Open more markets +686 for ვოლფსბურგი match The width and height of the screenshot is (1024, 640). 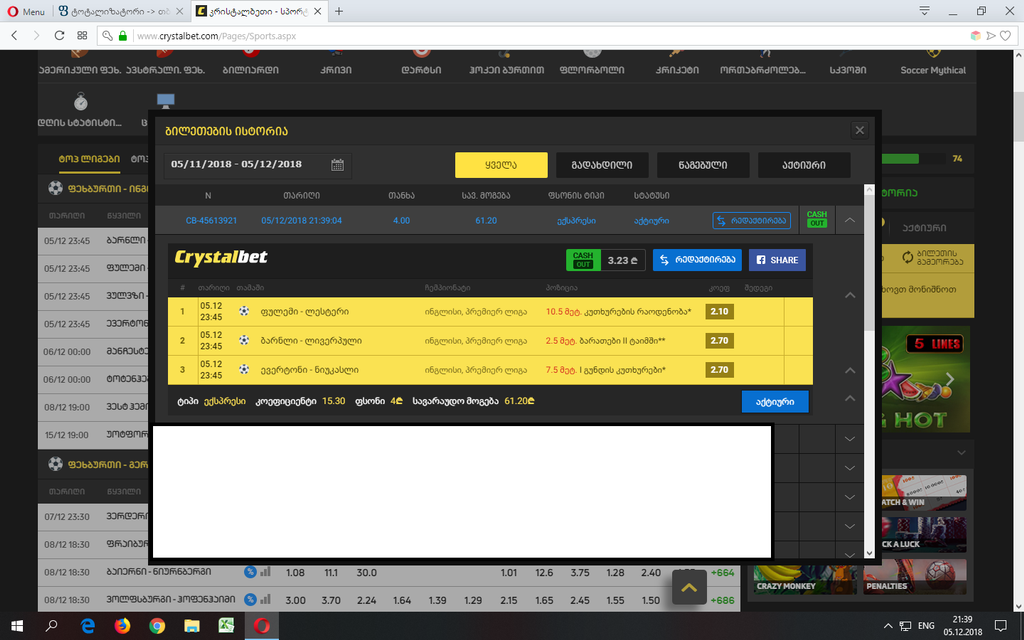722,600
